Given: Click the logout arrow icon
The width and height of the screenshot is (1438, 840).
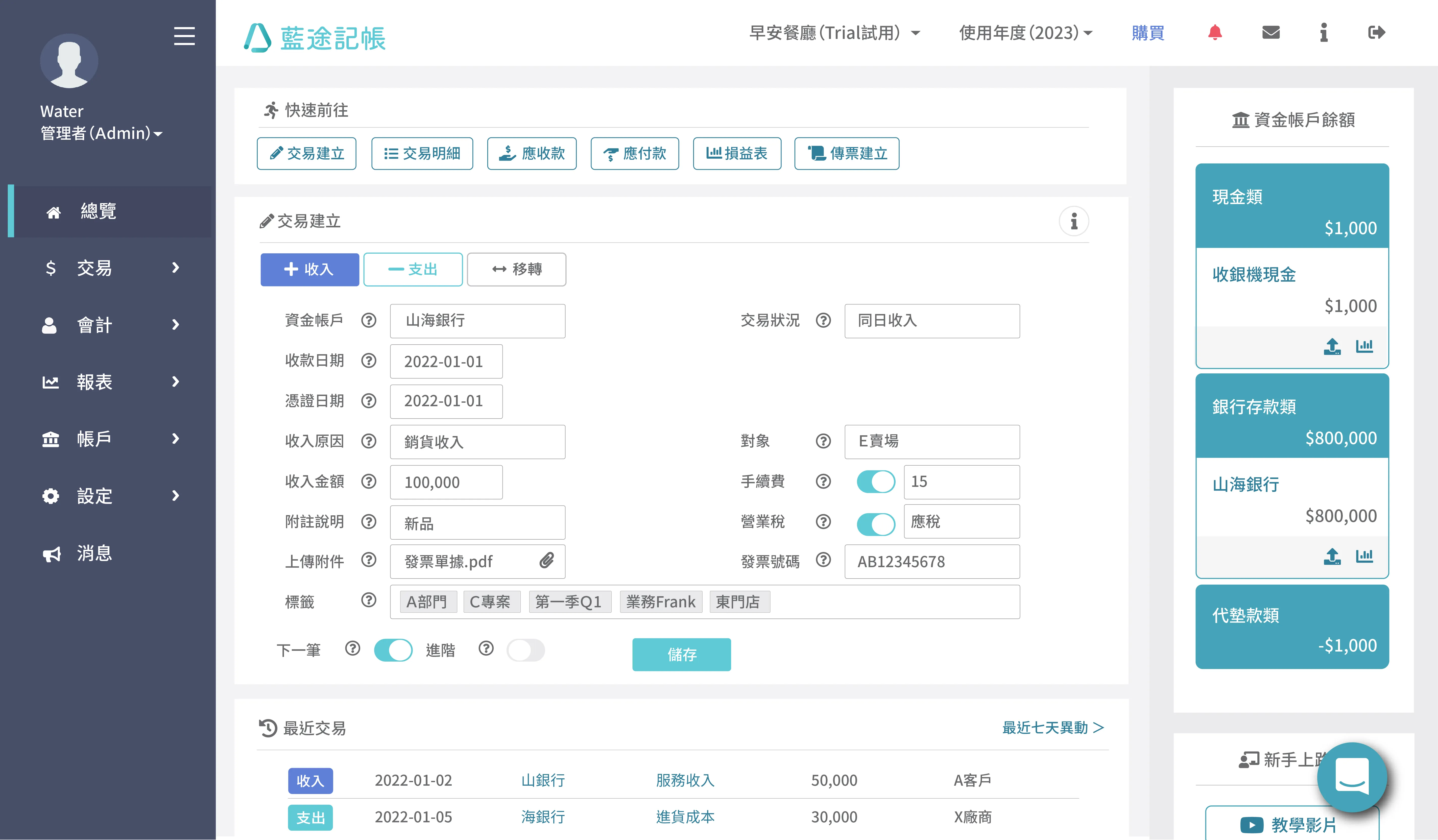Looking at the screenshot, I should [1376, 33].
